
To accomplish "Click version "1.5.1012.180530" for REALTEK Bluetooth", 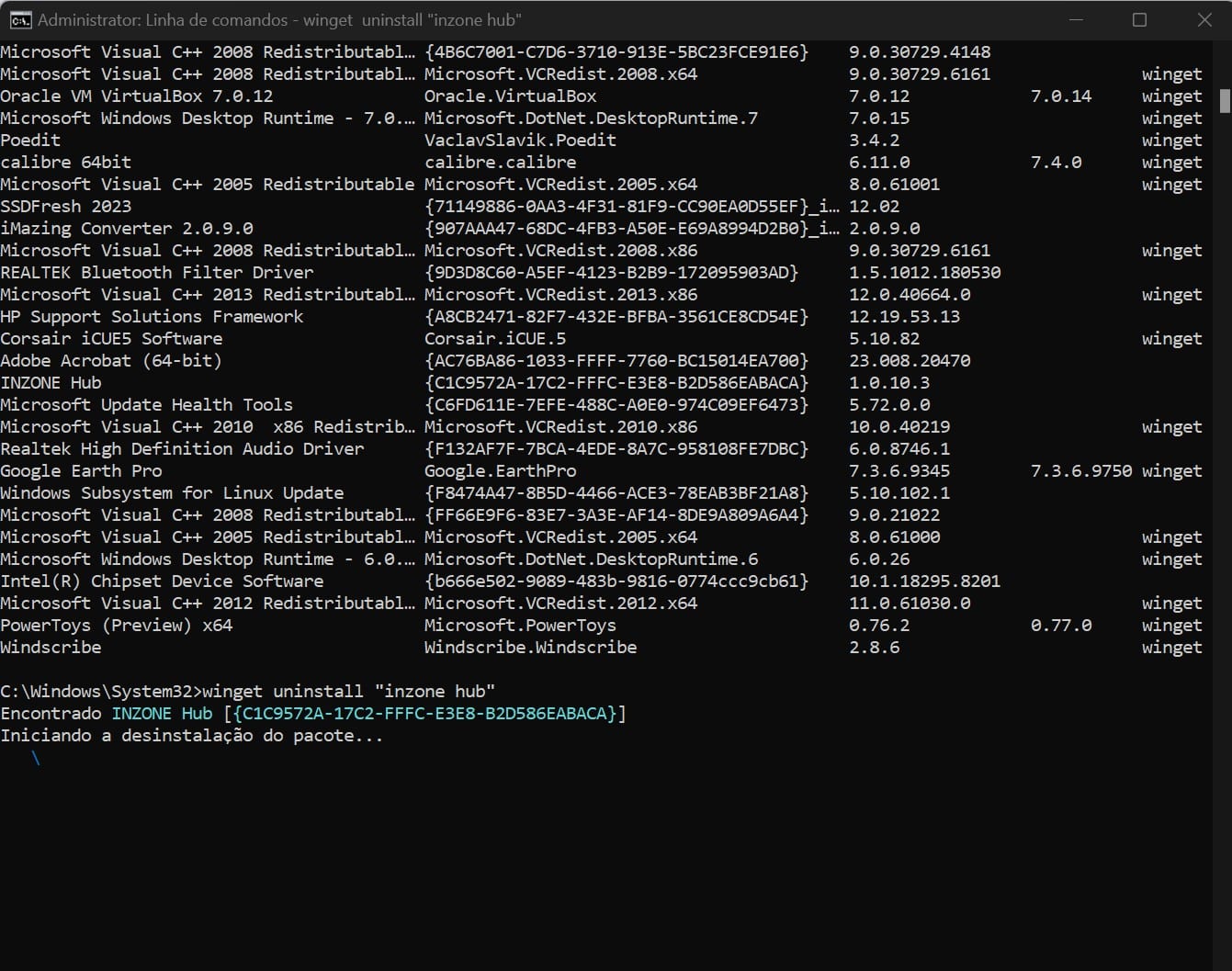I will point(924,272).
